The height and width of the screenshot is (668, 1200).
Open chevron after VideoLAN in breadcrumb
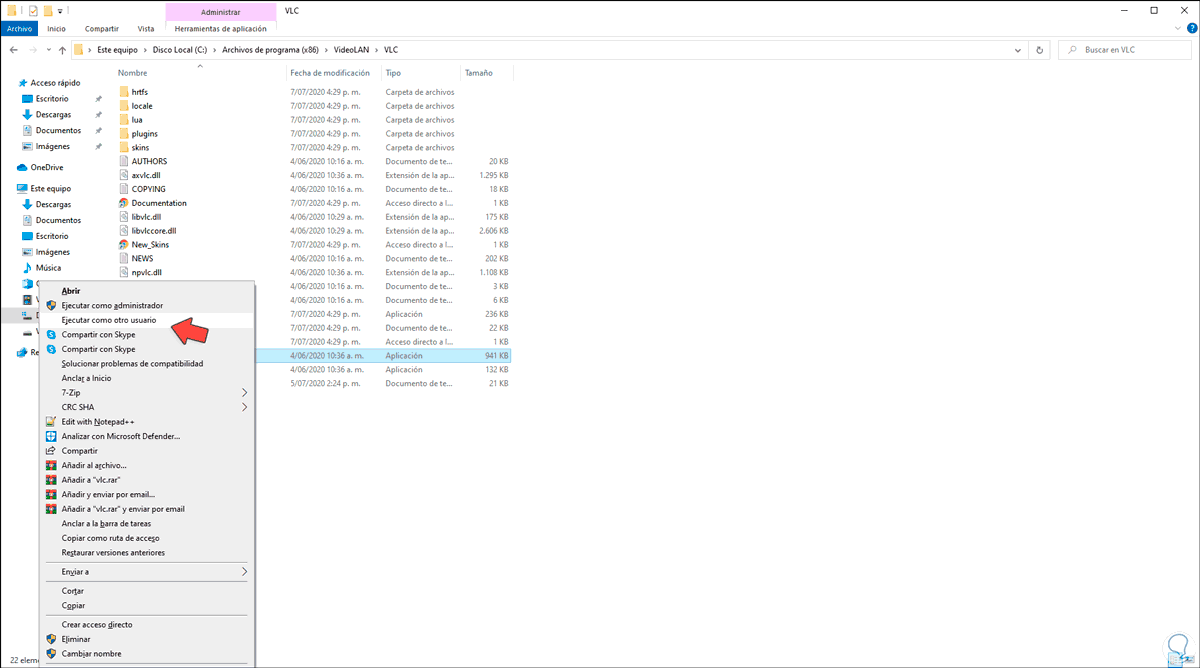click(375, 50)
